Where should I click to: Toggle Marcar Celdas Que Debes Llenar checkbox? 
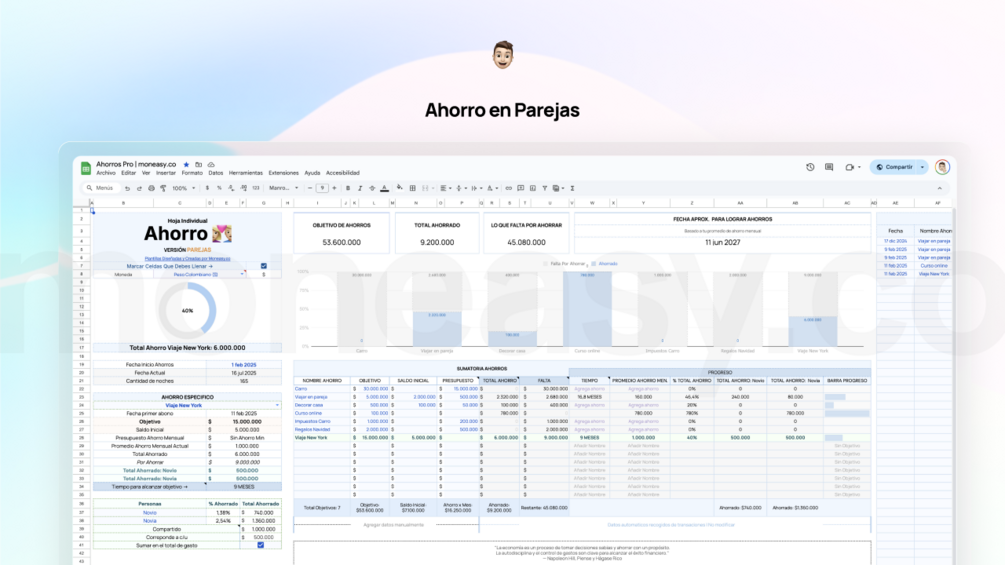pos(263,266)
